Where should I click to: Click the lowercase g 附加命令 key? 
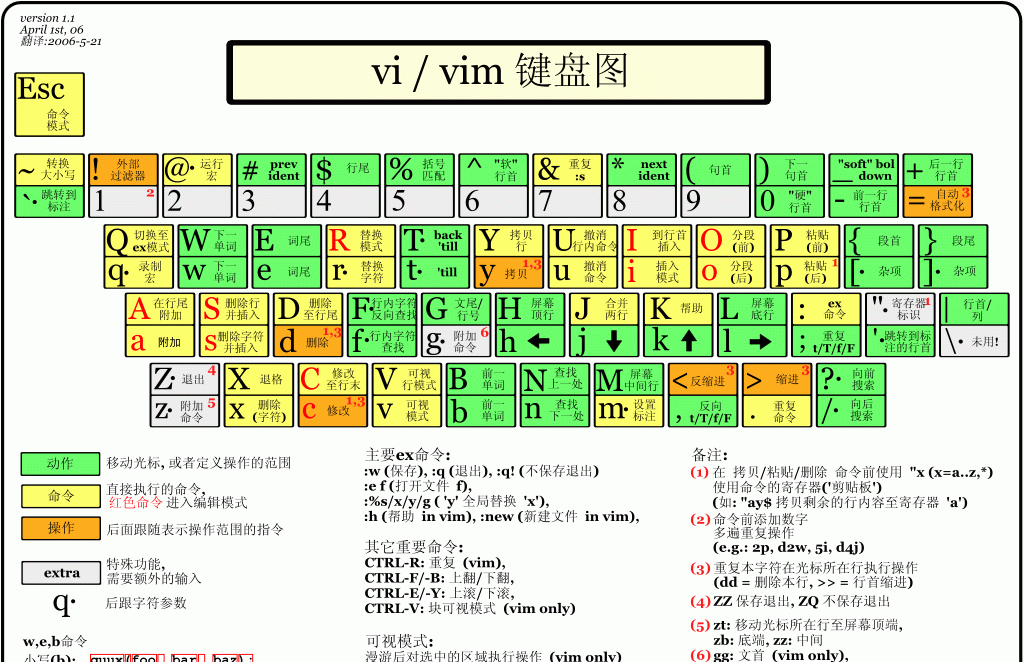coord(456,341)
